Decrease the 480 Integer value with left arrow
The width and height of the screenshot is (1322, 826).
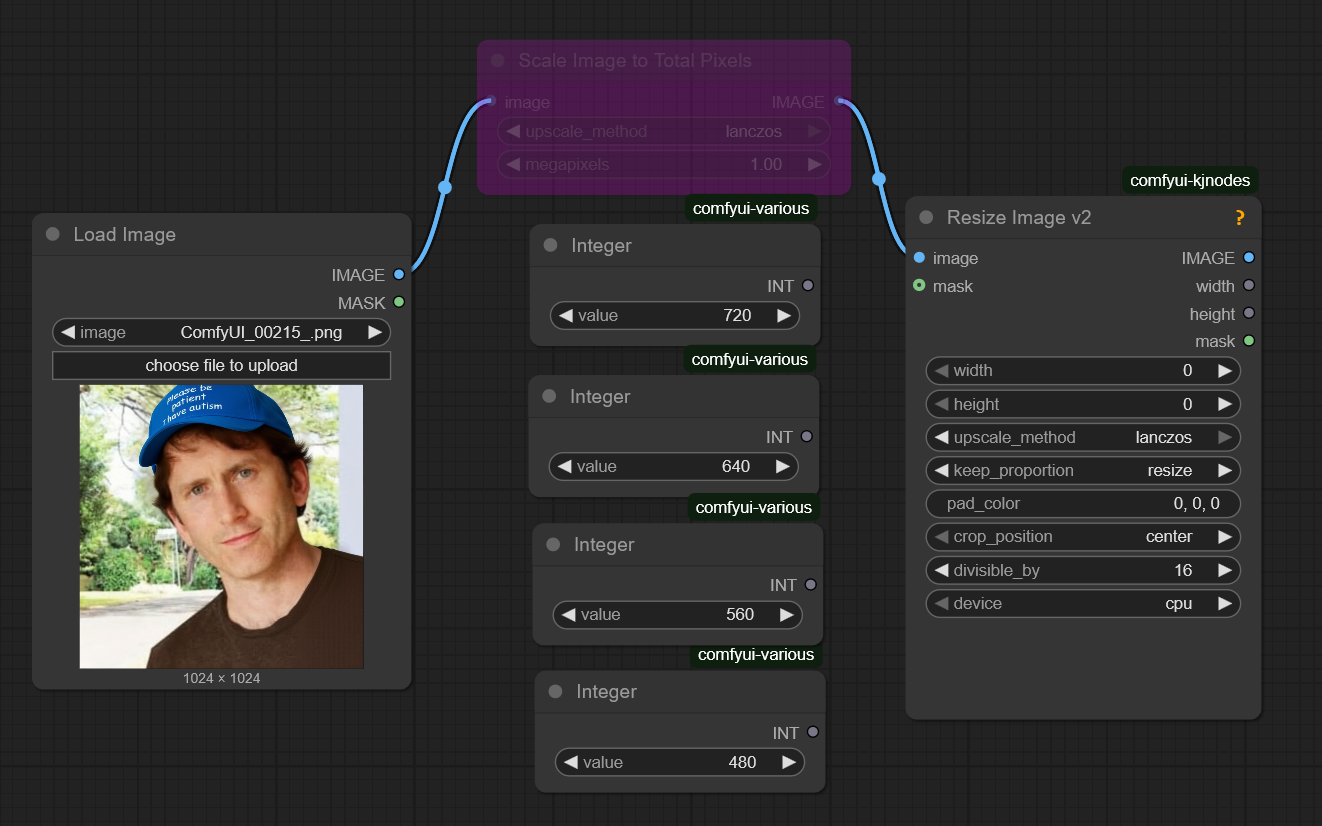(x=571, y=762)
